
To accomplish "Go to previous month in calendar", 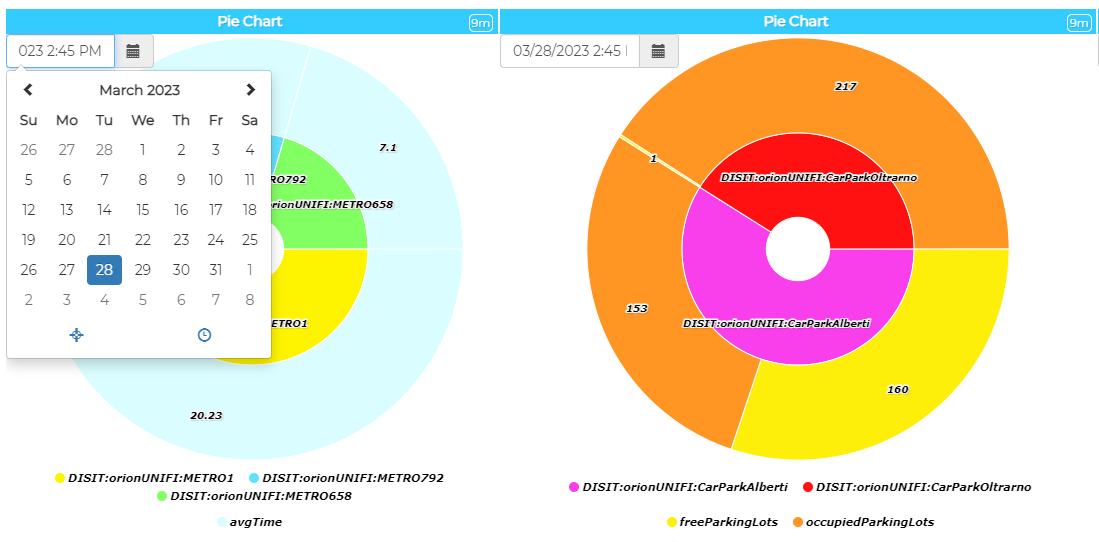I will click(28, 90).
